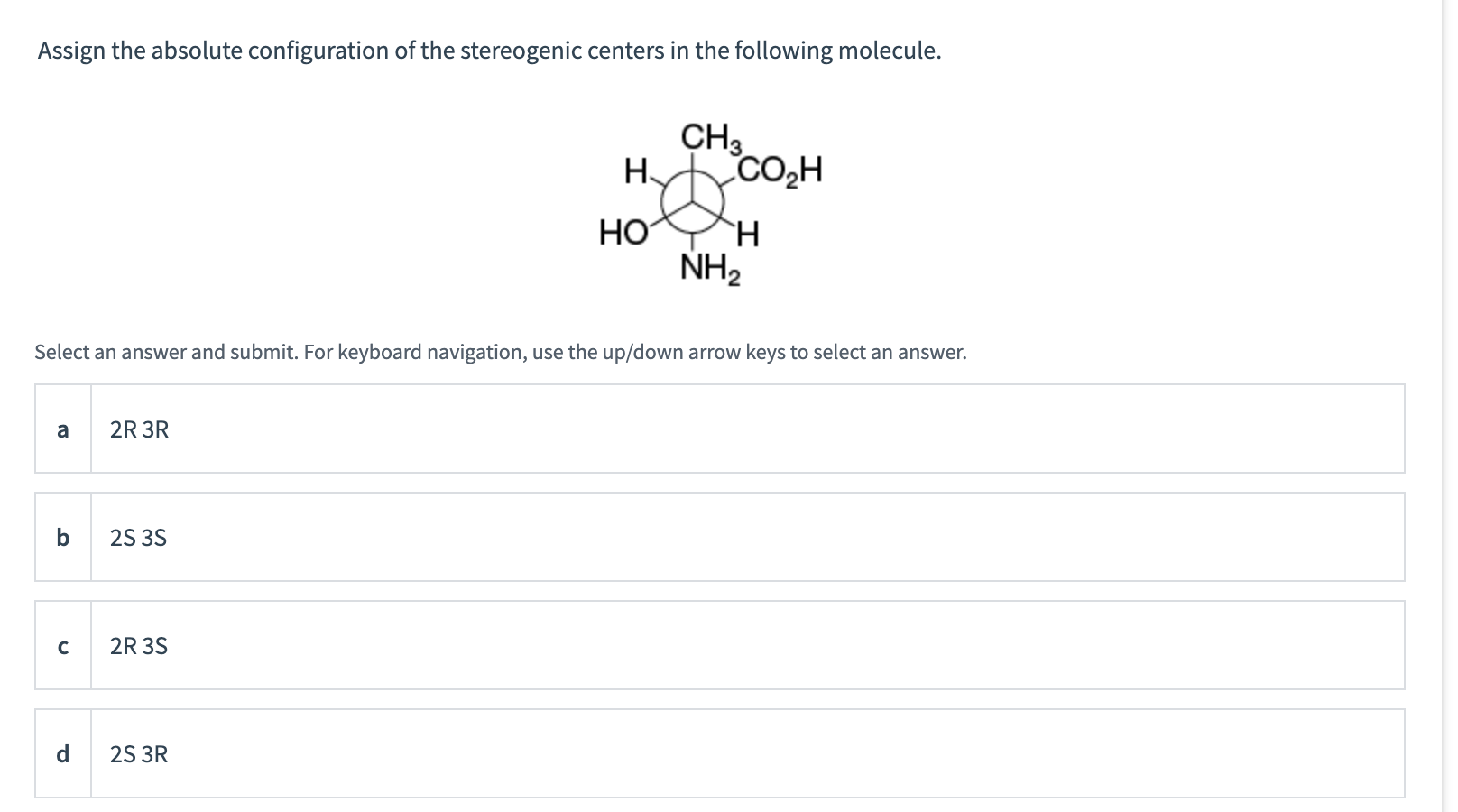This screenshot has height=812, width=1458.
Task: Click the question title text
Action: (x=488, y=51)
